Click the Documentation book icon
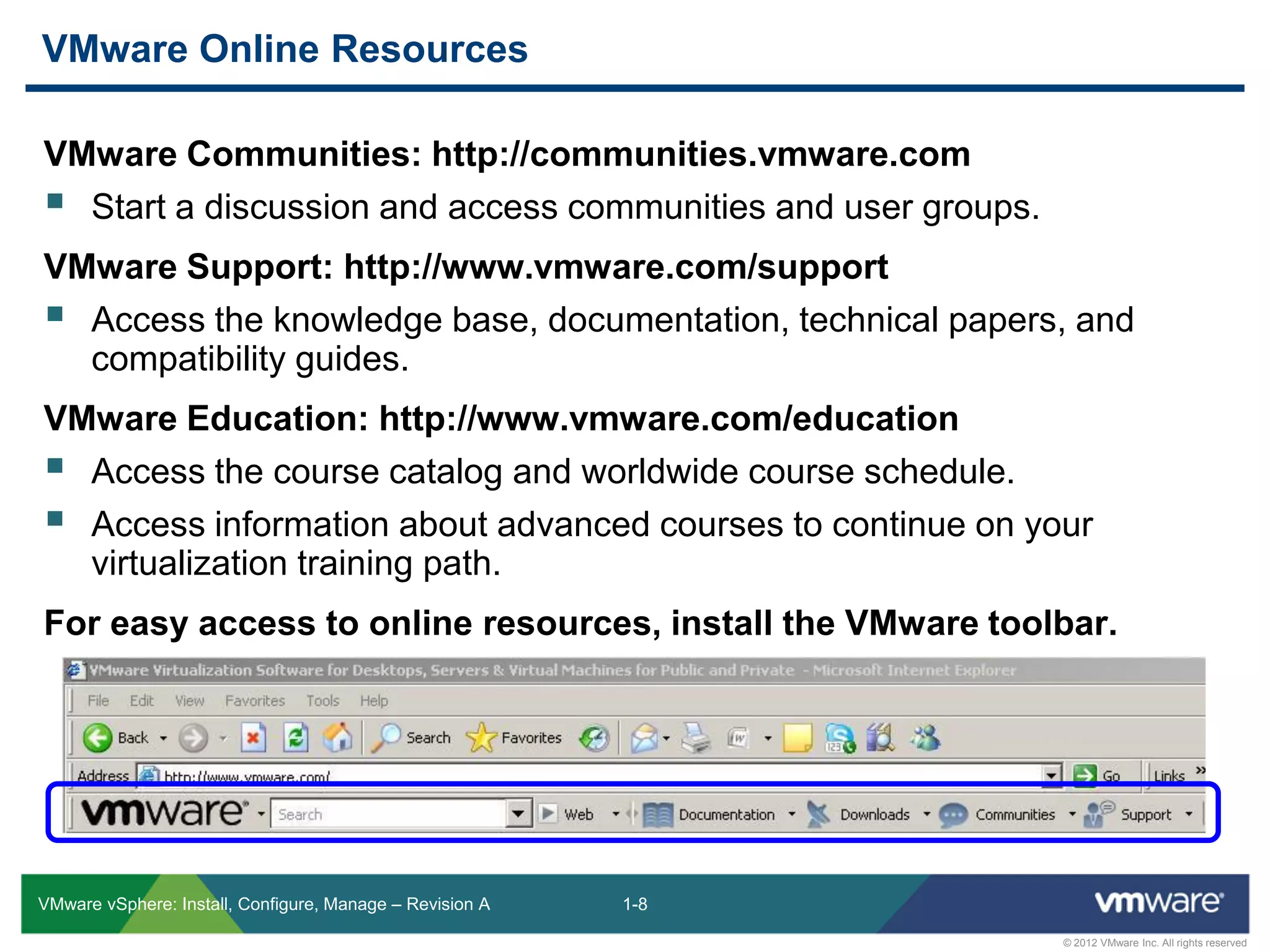 click(657, 814)
